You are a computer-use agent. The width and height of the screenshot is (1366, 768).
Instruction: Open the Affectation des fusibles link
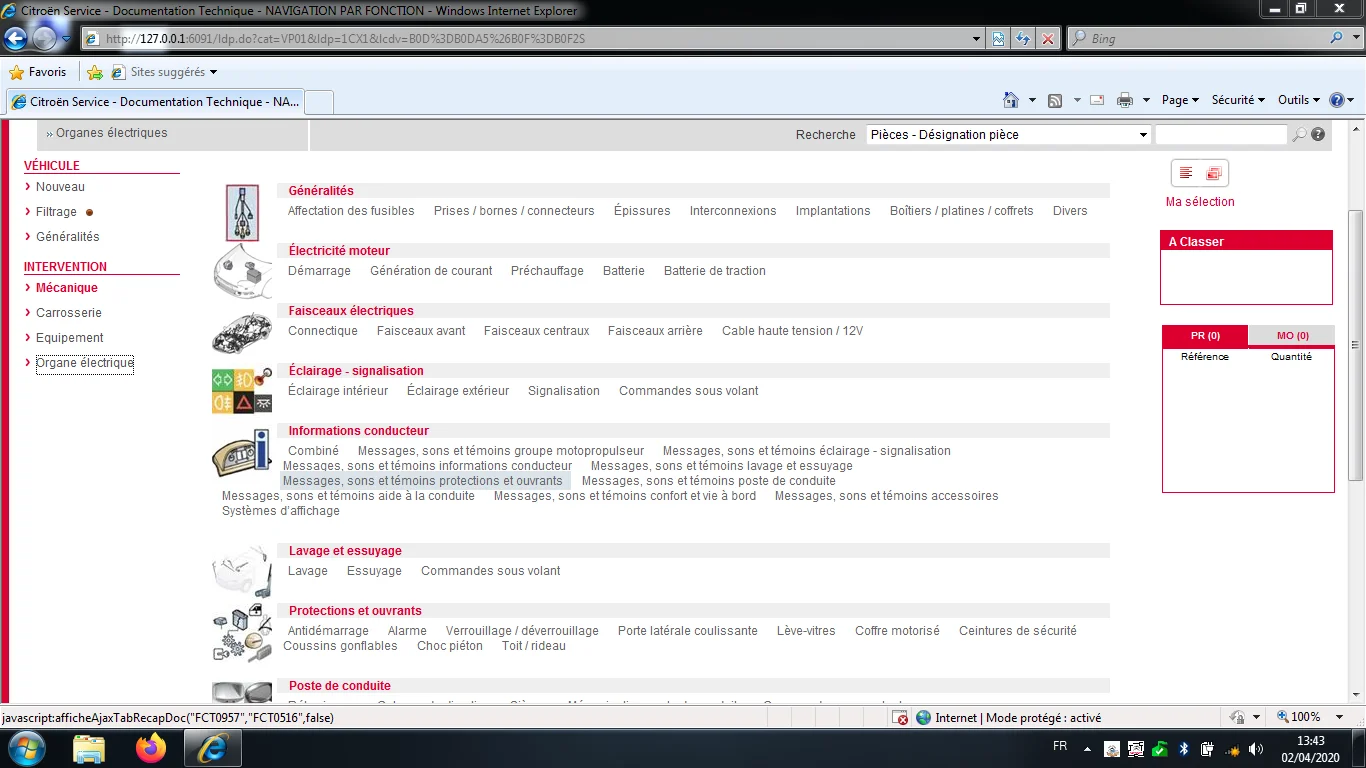click(x=351, y=211)
